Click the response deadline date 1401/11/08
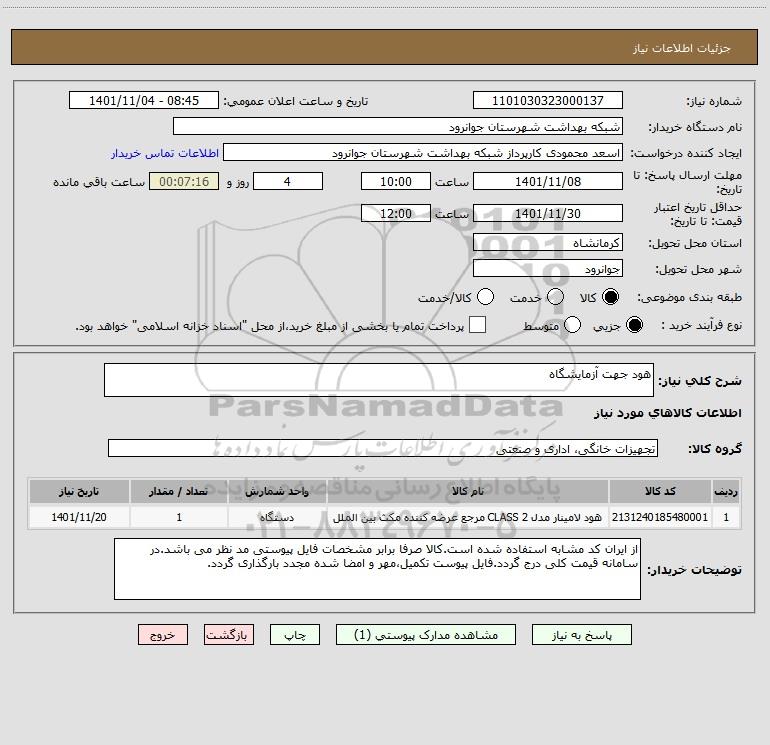Viewport: 770px width, 745px height. (x=548, y=181)
